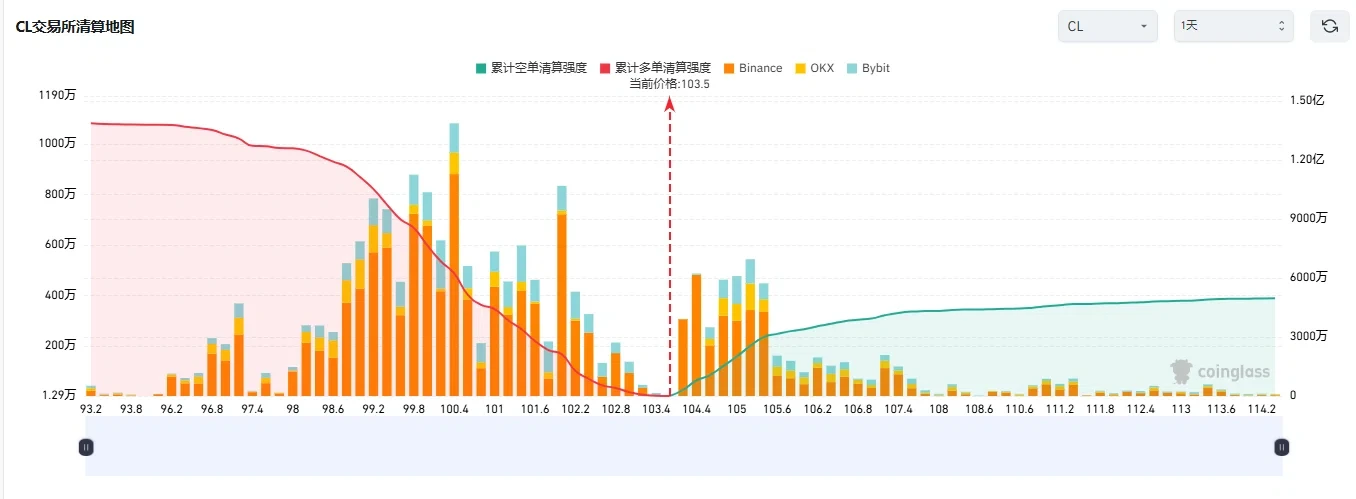Viewport: 1356px width, 499px height.
Task: Click the orange Binance legend swatch
Action: click(730, 68)
